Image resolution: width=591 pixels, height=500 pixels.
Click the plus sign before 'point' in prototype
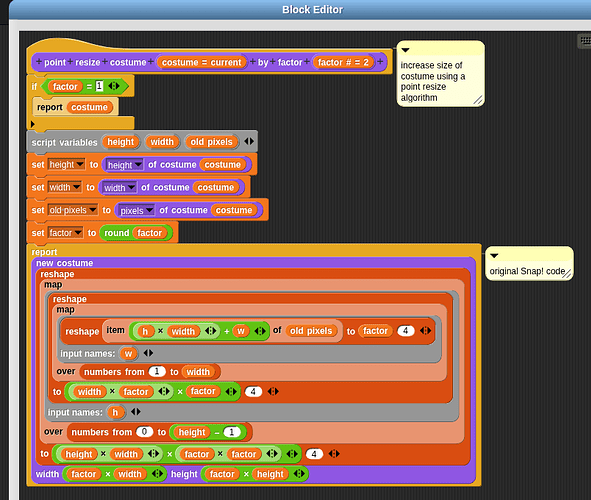click(x=38, y=62)
